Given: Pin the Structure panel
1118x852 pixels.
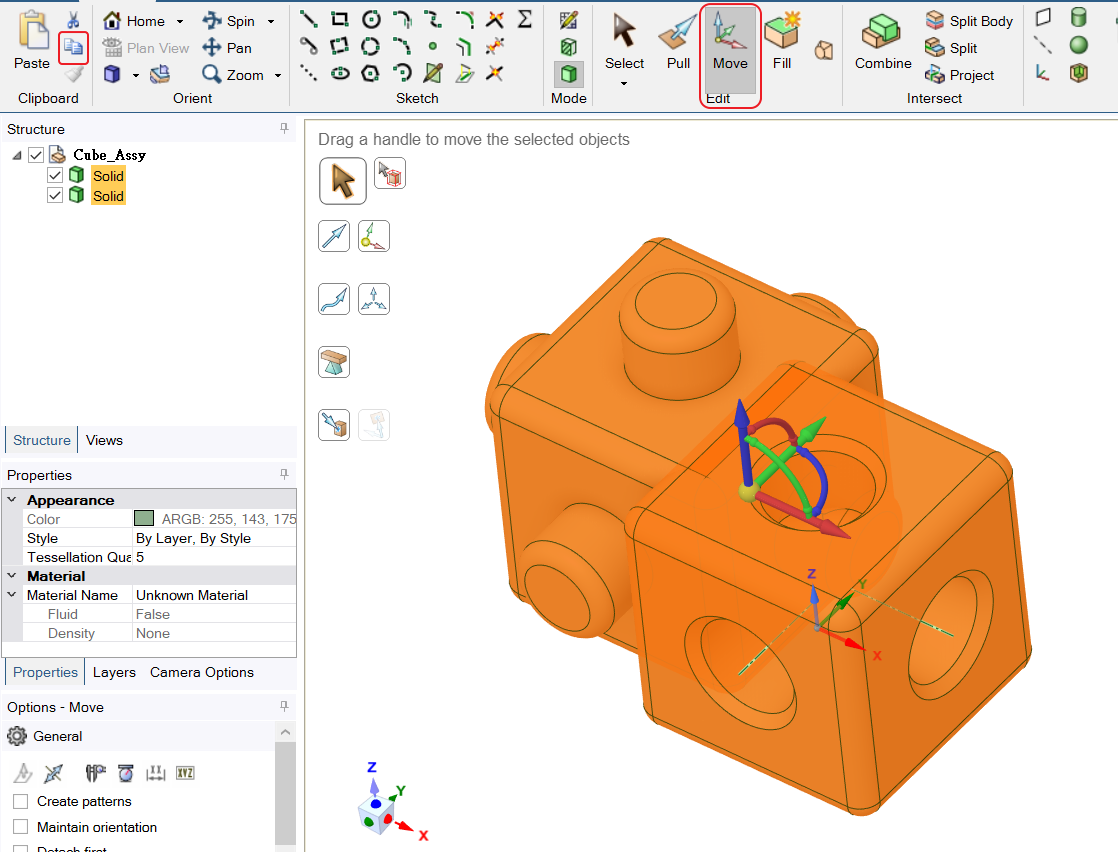Looking at the screenshot, I should point(284,128).
